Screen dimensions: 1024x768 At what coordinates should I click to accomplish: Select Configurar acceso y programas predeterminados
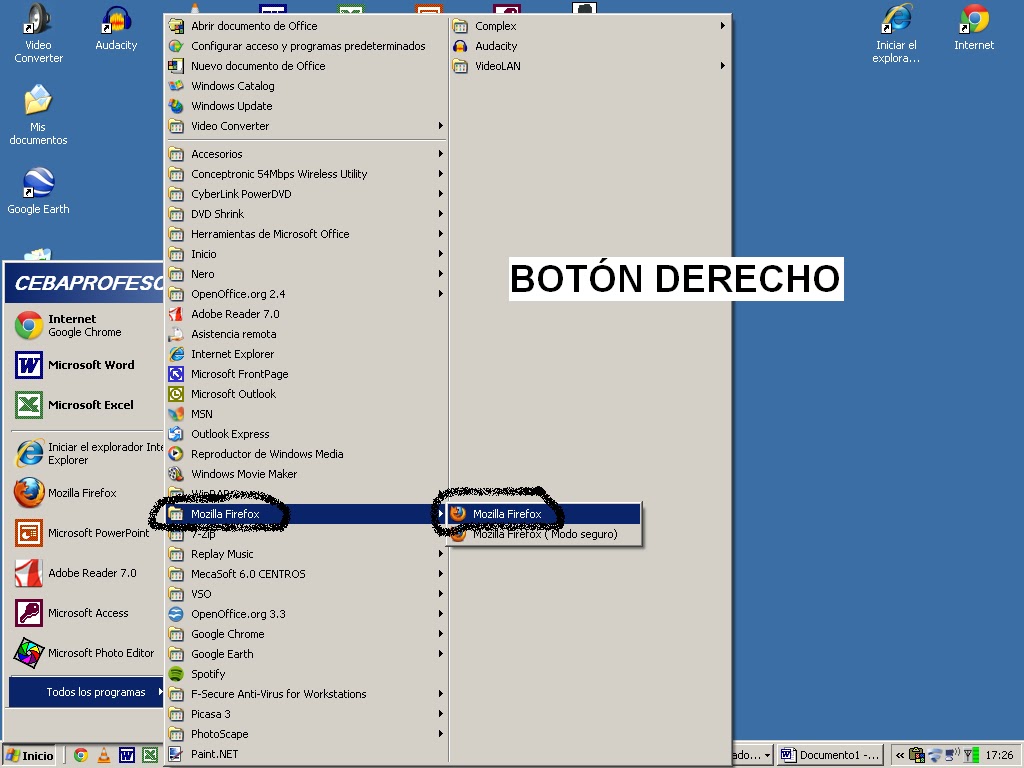click(307, 46)
